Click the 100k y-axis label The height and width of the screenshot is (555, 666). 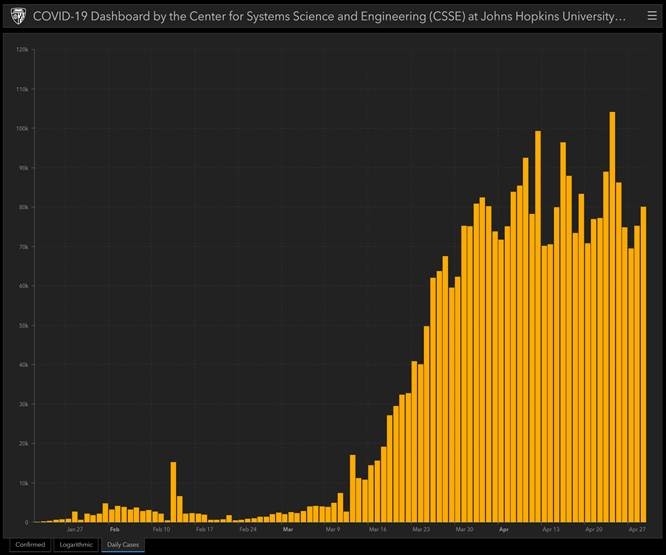[x=23, y=128]
